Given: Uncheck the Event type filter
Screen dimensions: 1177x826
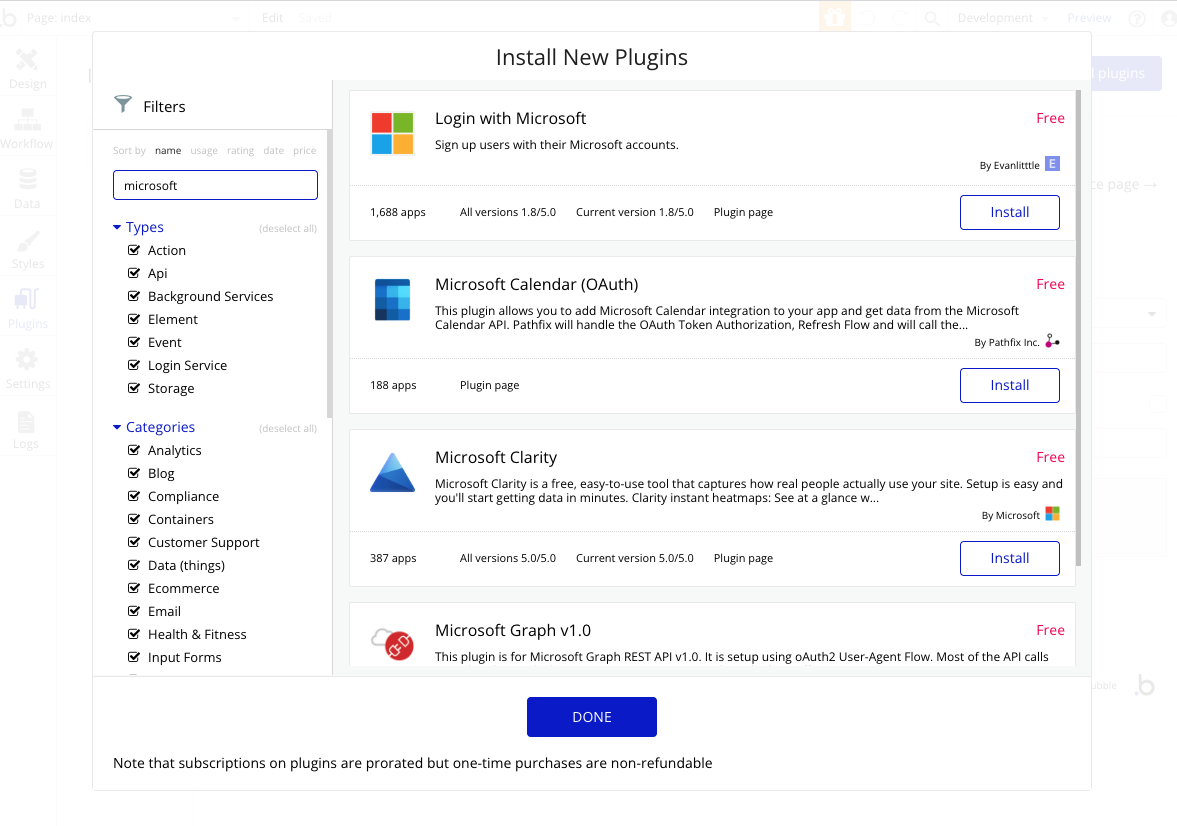Looking at the screenshot, I should (x=134, y=342).
